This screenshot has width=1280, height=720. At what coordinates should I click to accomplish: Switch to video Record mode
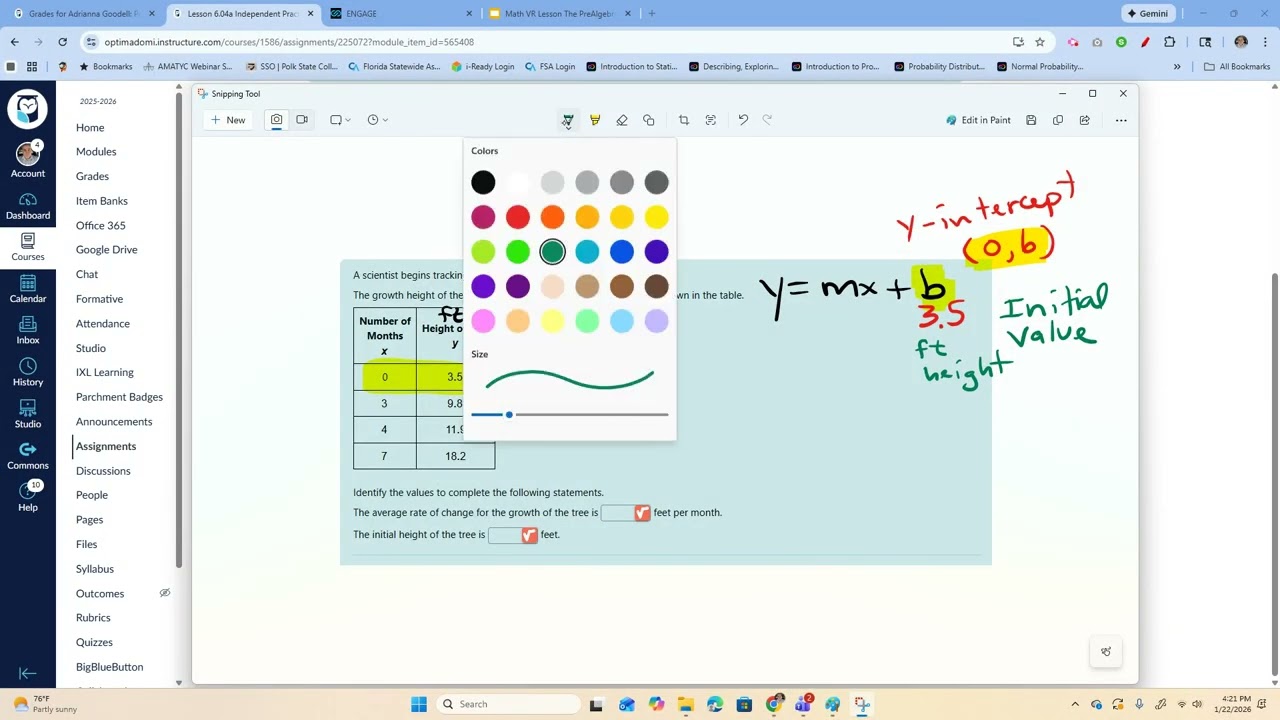(302, 120)
